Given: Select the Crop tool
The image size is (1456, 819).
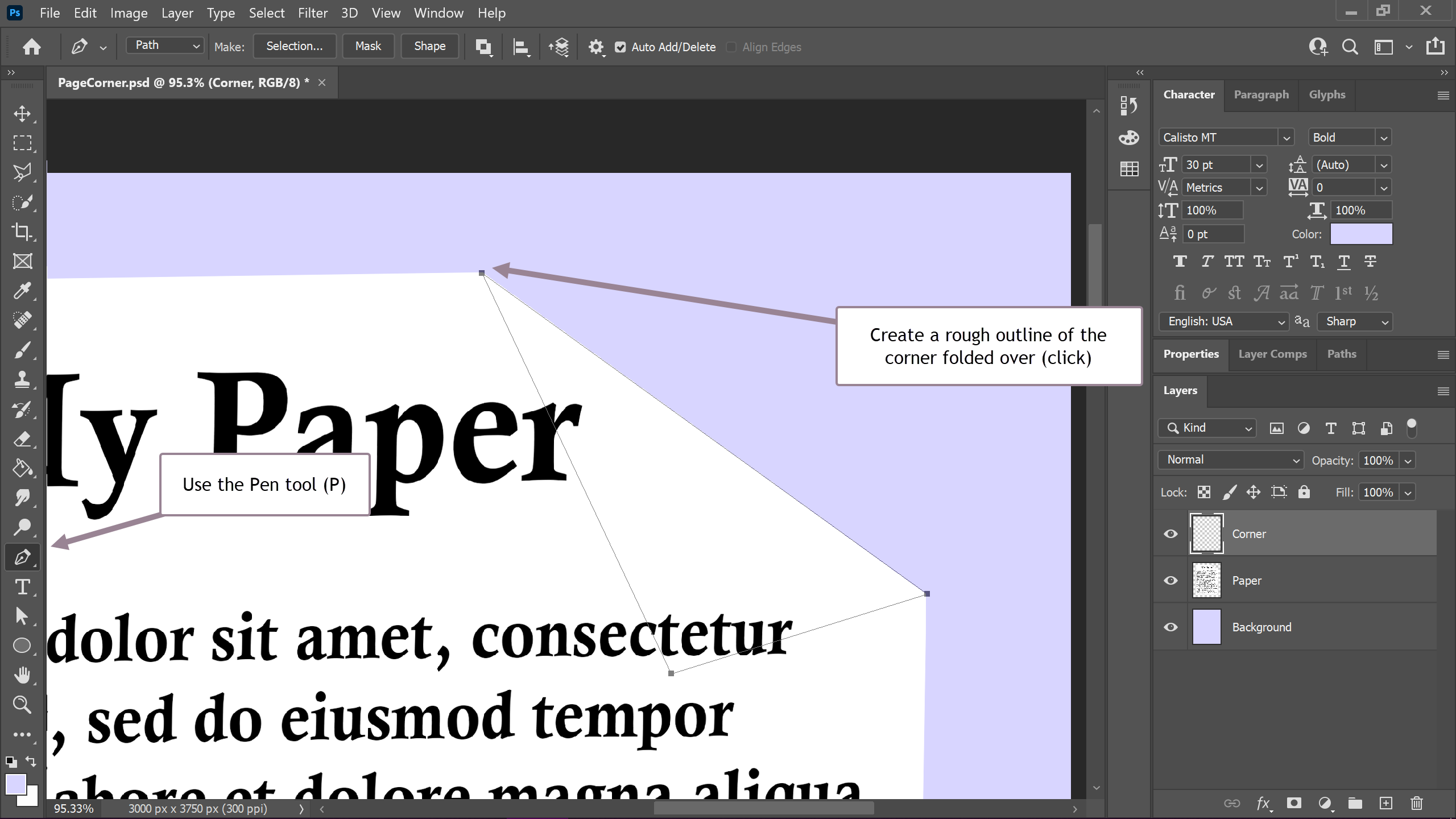Looking at the screenshot, I should pos(22,231).
